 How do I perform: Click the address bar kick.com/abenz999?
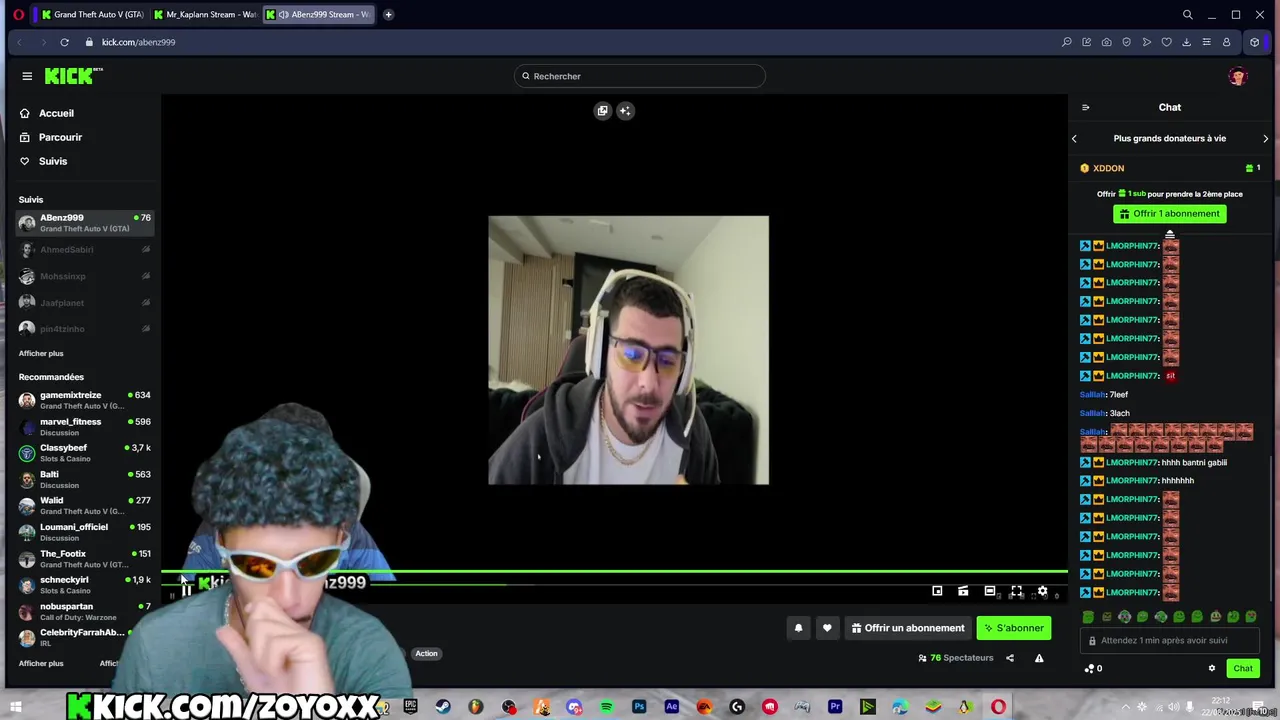tap(138, 42)
